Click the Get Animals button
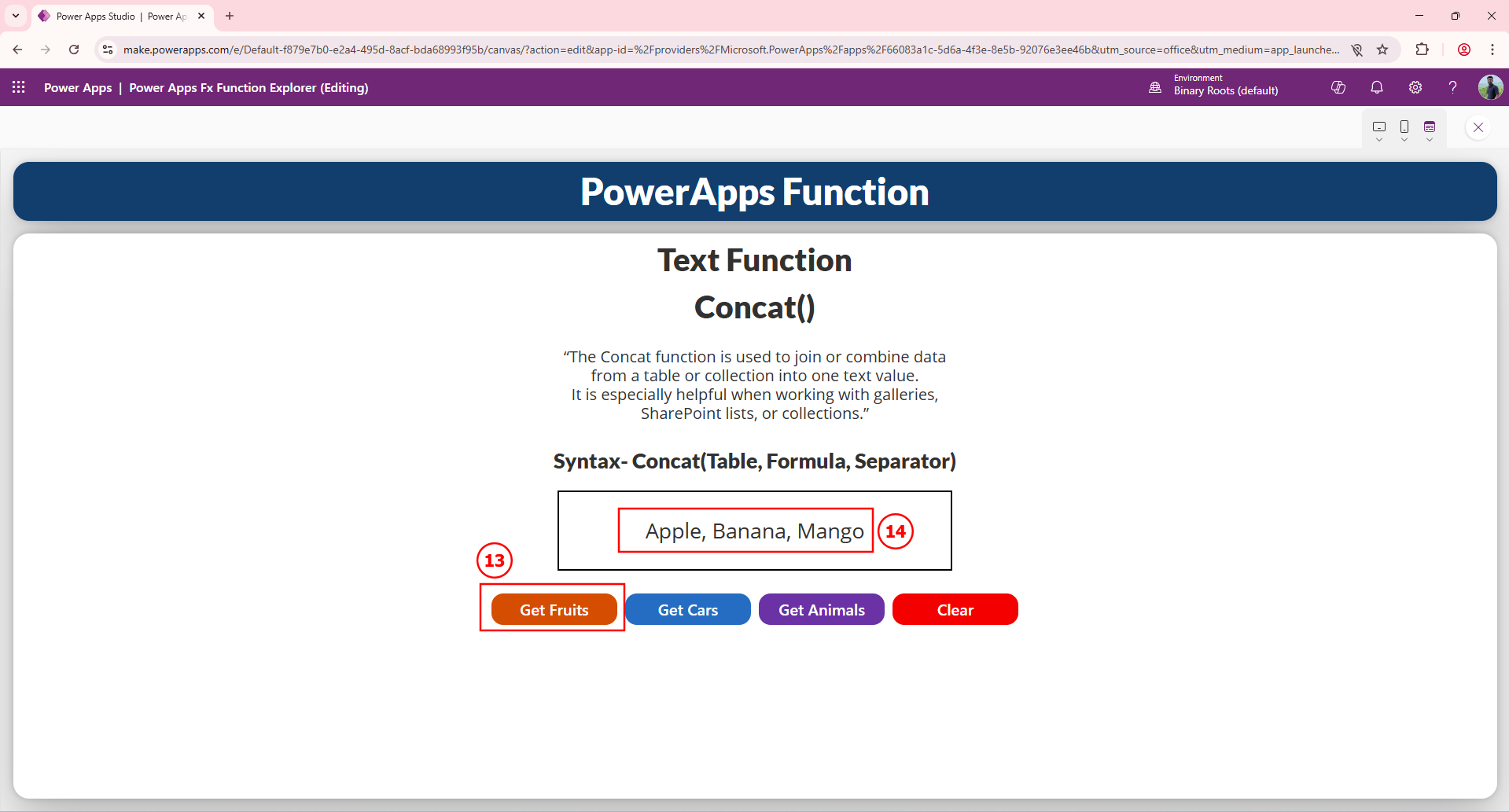 click(x=822, y=609)
